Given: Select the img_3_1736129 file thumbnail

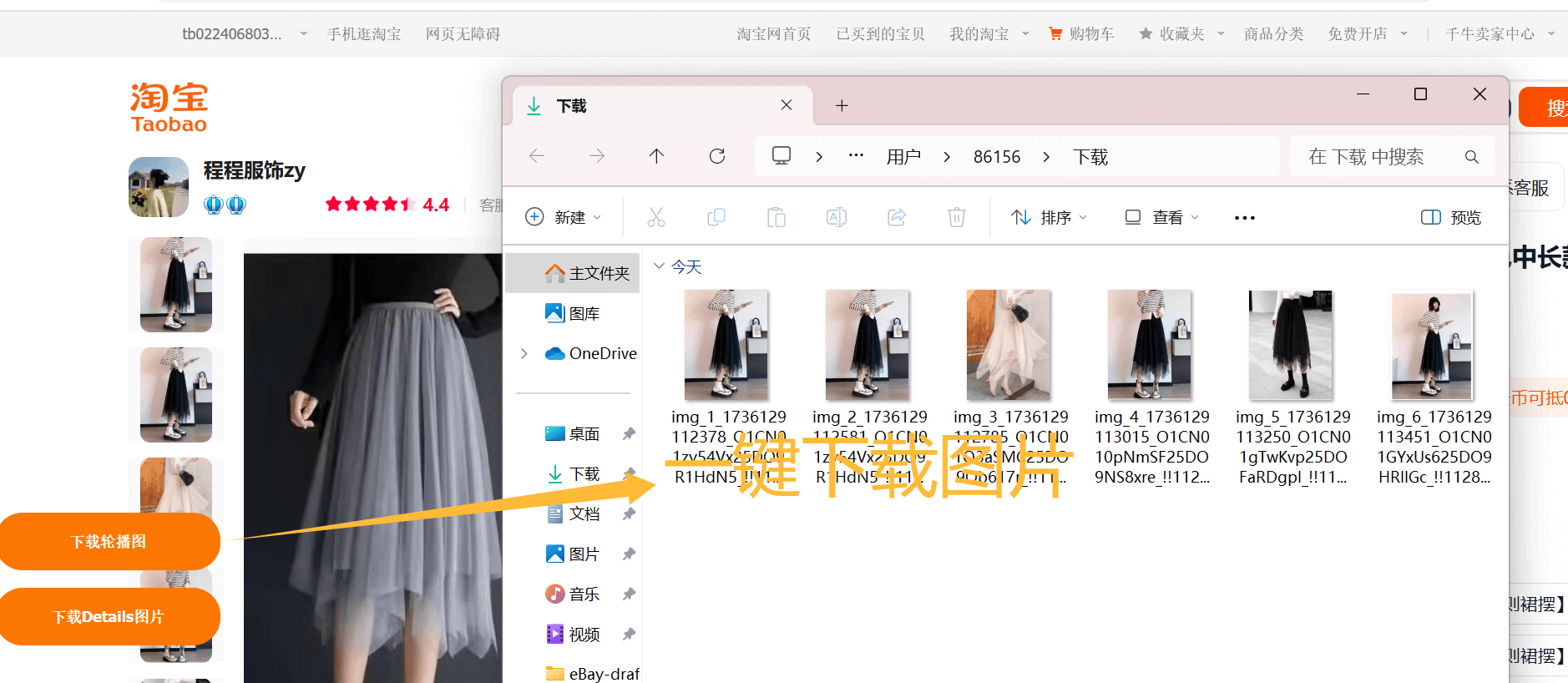Looking at the screenshot, I should tap(1009, 345).
